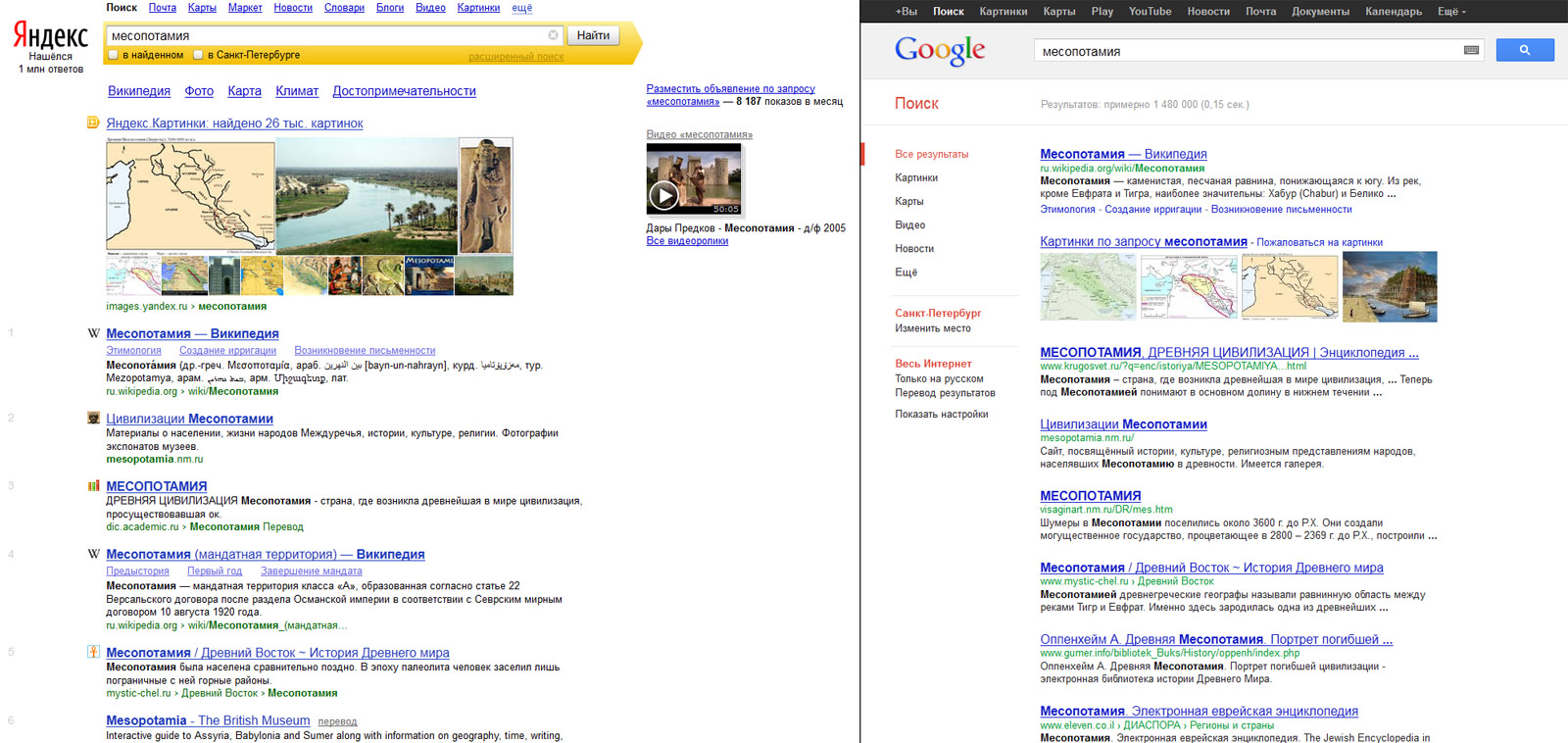Select Картинки in Google left sidebar
This screenshot has width=1568, height=743.
tap(916, 178)
